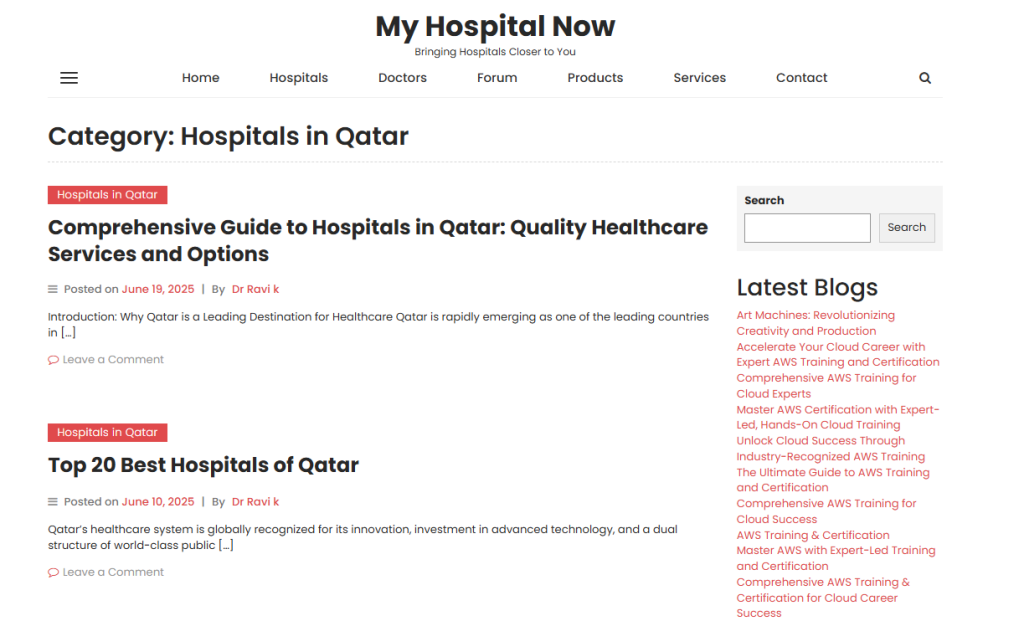
Task: Open the Products navigation item
Action: click(x=595, y=78)
